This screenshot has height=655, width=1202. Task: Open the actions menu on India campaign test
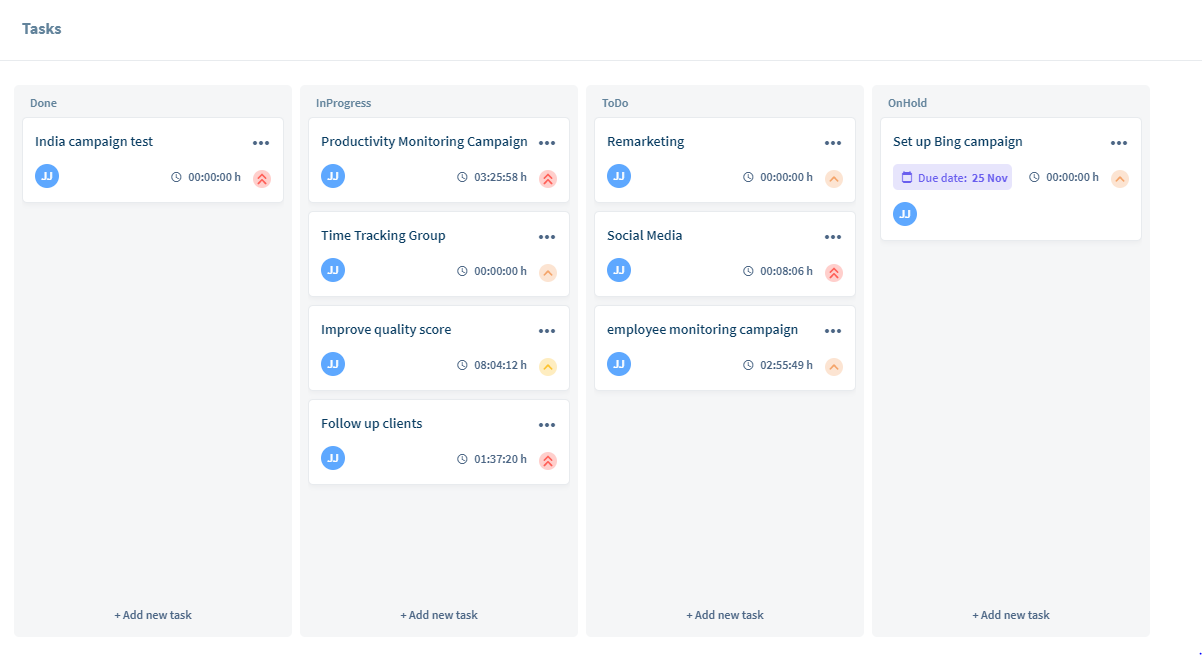[261, 142]
